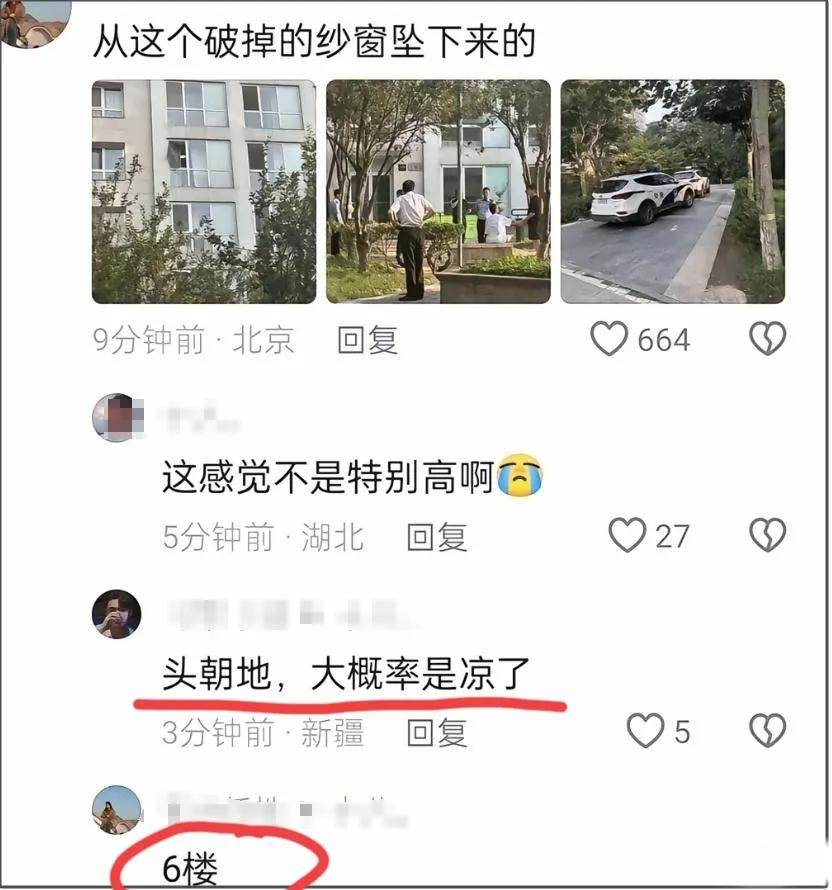Dislike the Beijing comment via broken heart
Screen dimensions: 832x890
click(x=767, y=339)
